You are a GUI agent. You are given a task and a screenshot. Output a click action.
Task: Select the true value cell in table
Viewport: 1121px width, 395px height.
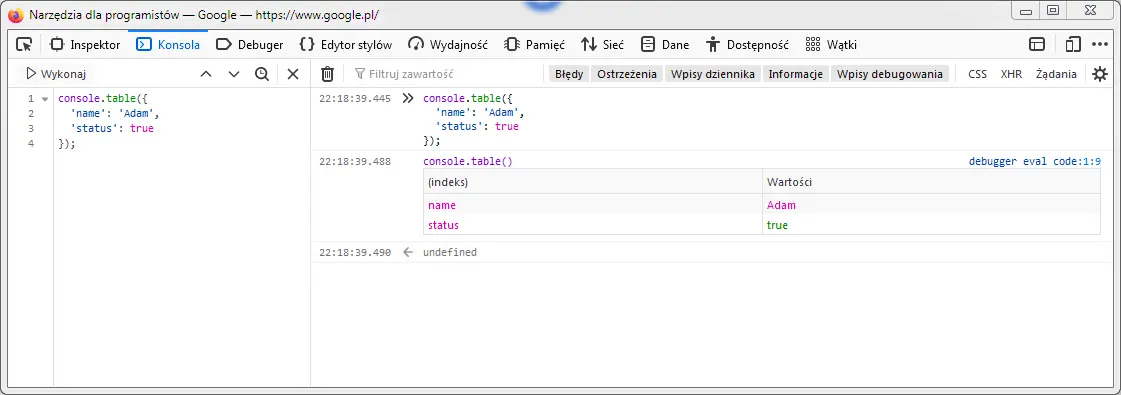pyautogui.click(x=931, y=225)
